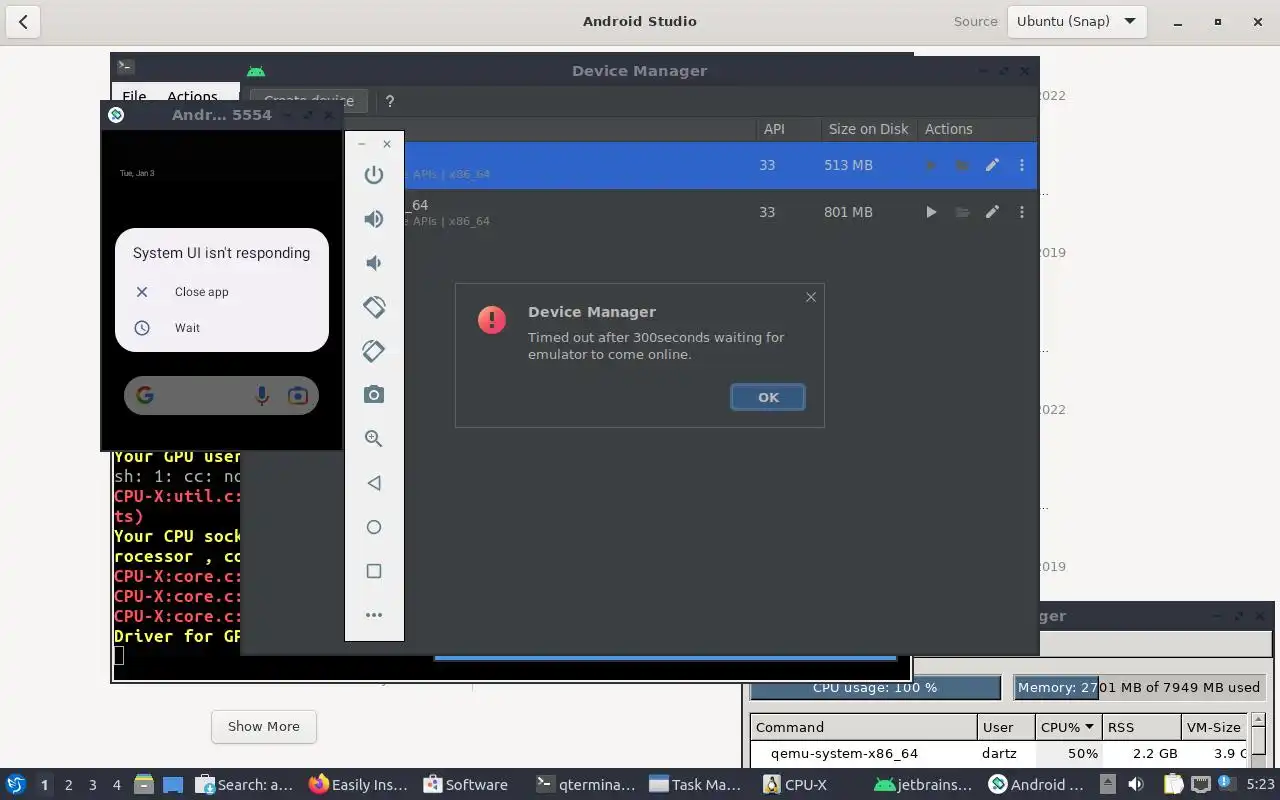Open emulator extended controls three-dot icon
Screen dimensions: 1280x800
(x=374, y=615)
